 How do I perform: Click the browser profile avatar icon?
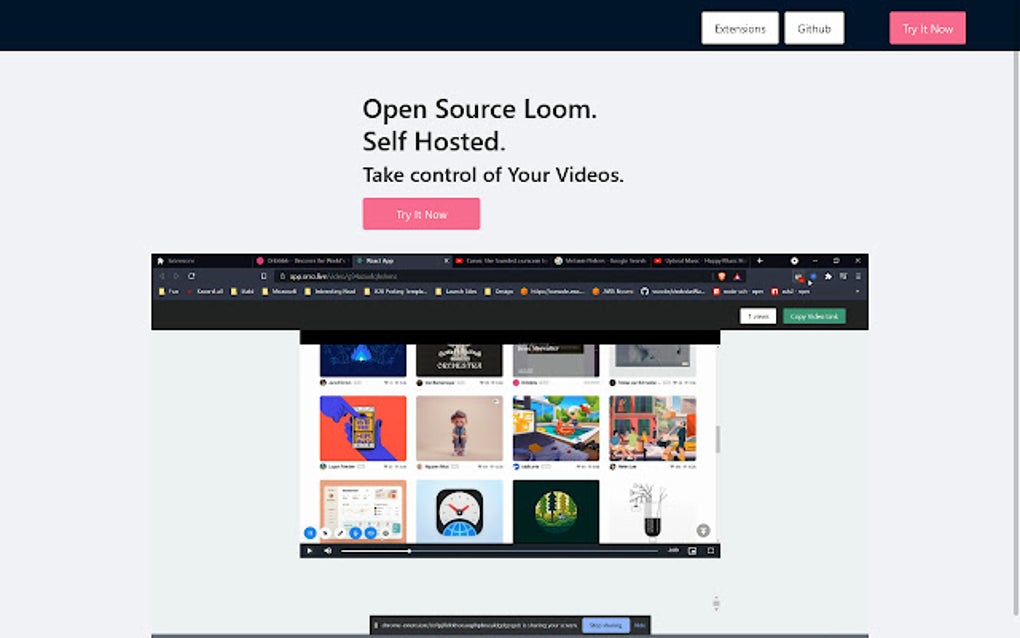(843, 277)
